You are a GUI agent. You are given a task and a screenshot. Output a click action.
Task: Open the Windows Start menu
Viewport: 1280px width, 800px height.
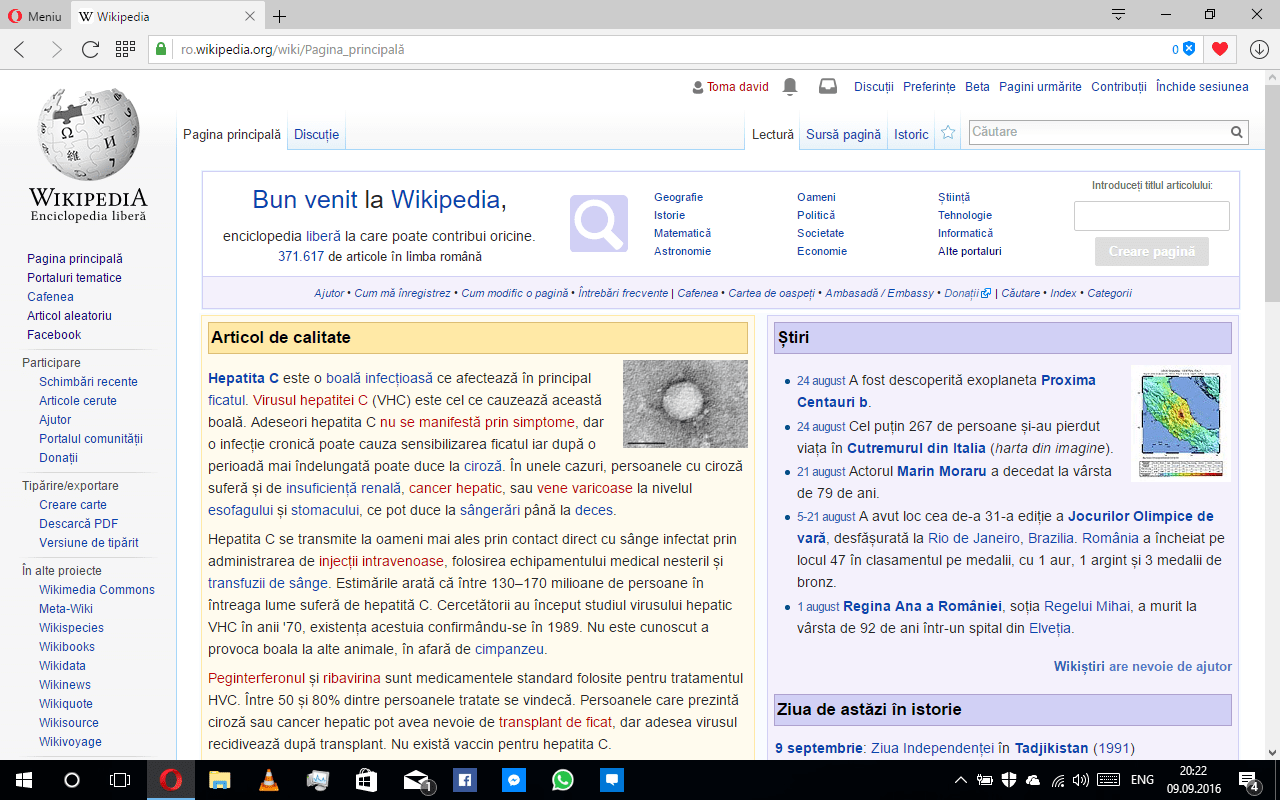24,780
